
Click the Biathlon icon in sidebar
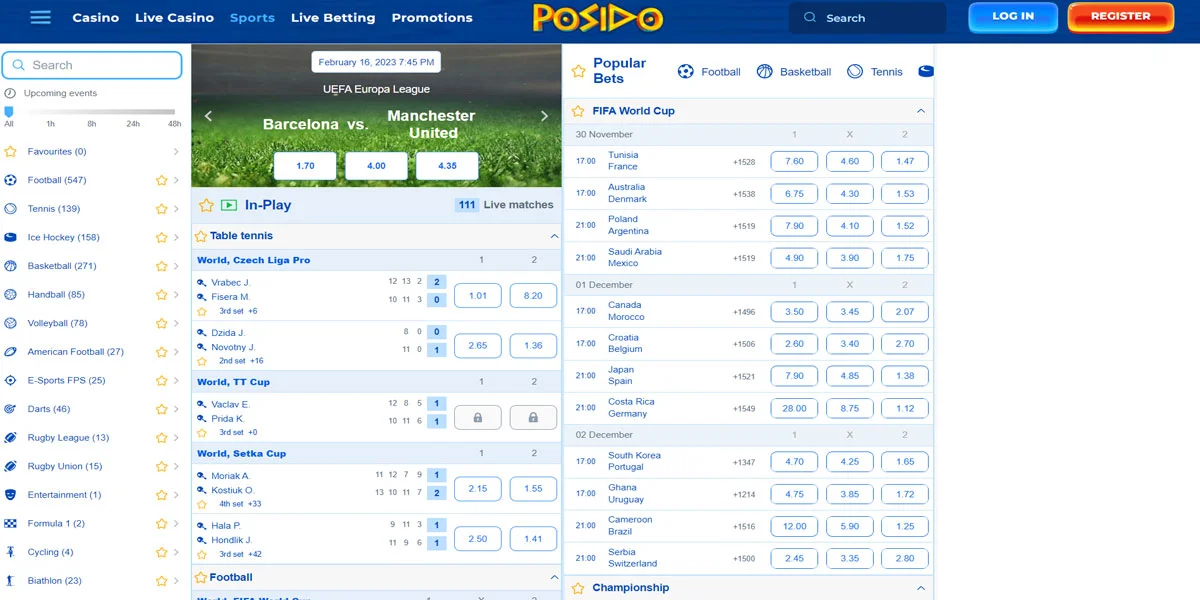[10, 580]
